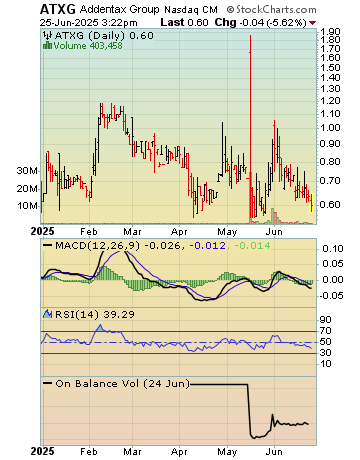Click the Volume 403,458 legend text
This screenshot has width=360, height=460.
pos(88,46)
